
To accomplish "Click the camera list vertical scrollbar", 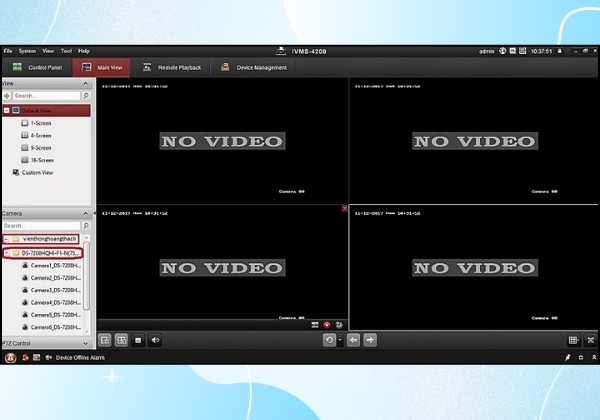I will [86, 276].
